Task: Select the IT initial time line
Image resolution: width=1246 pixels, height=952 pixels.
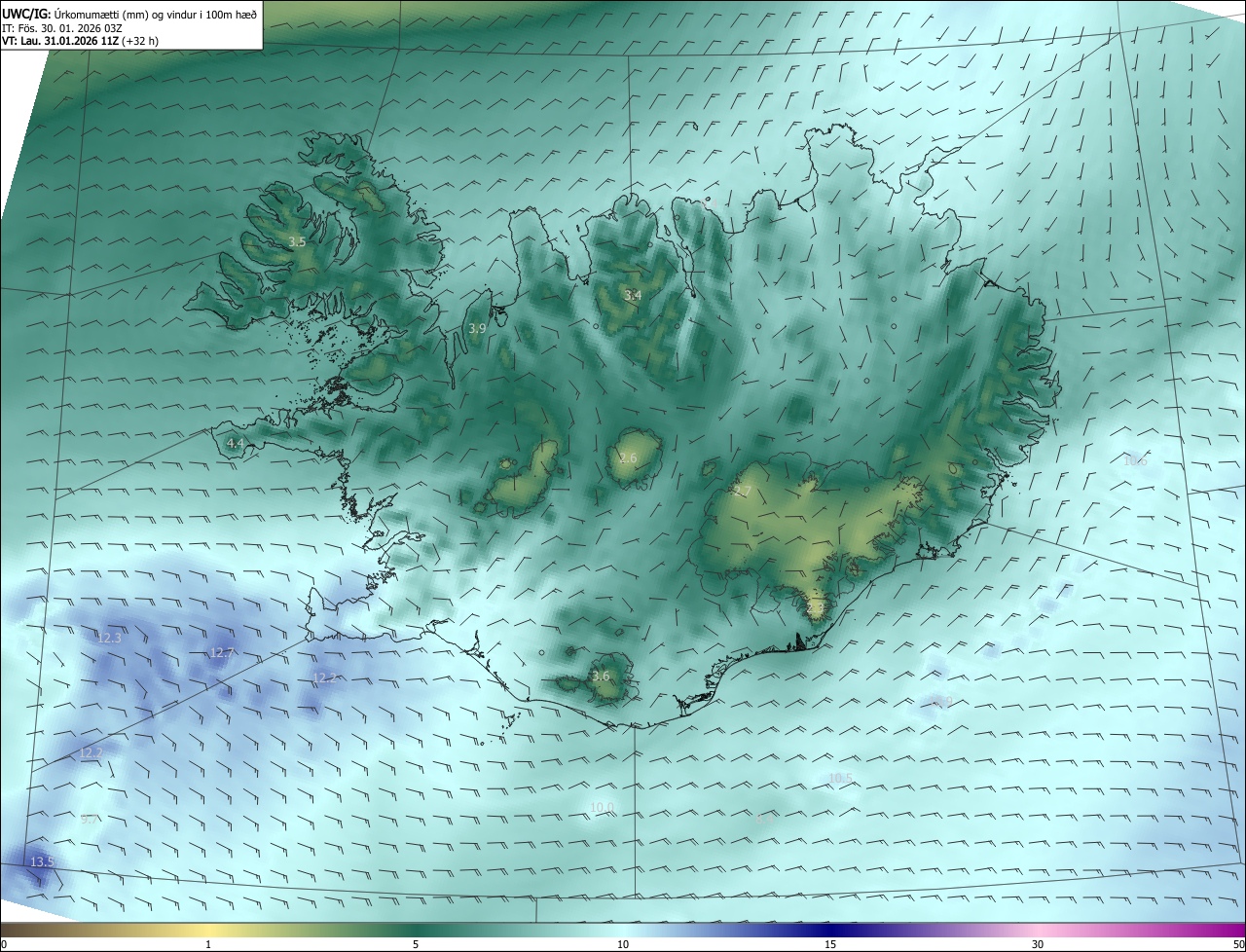Action: pyautogui.click(x=62, y=28)
